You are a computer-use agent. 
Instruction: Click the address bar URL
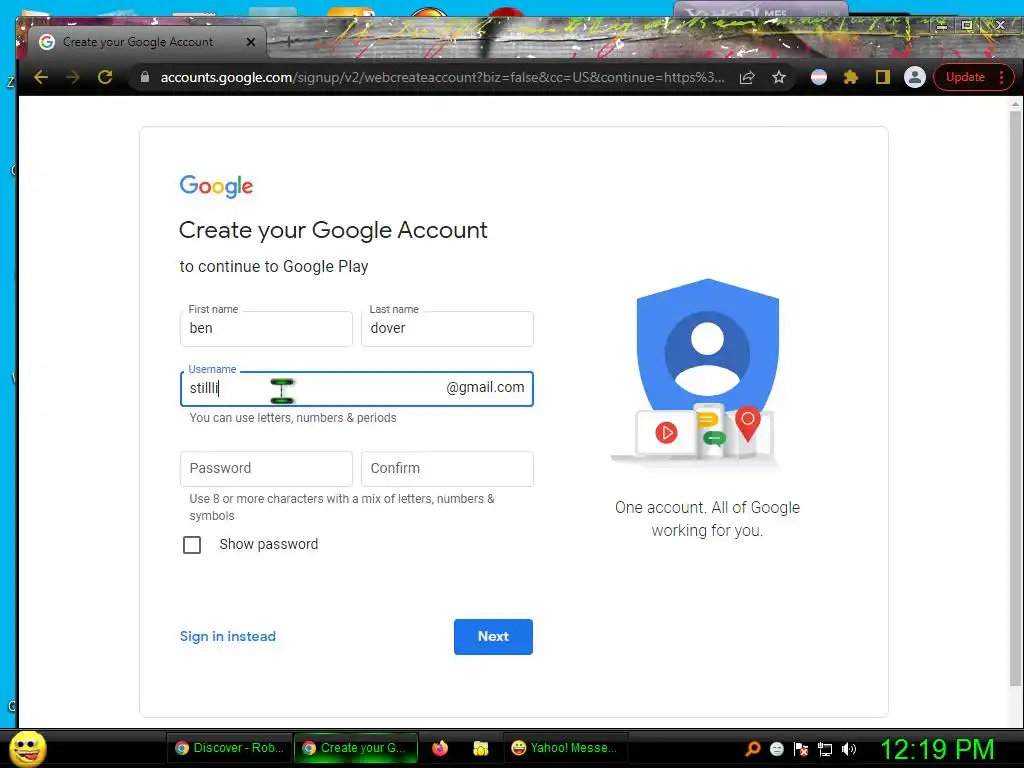point(442,77)
